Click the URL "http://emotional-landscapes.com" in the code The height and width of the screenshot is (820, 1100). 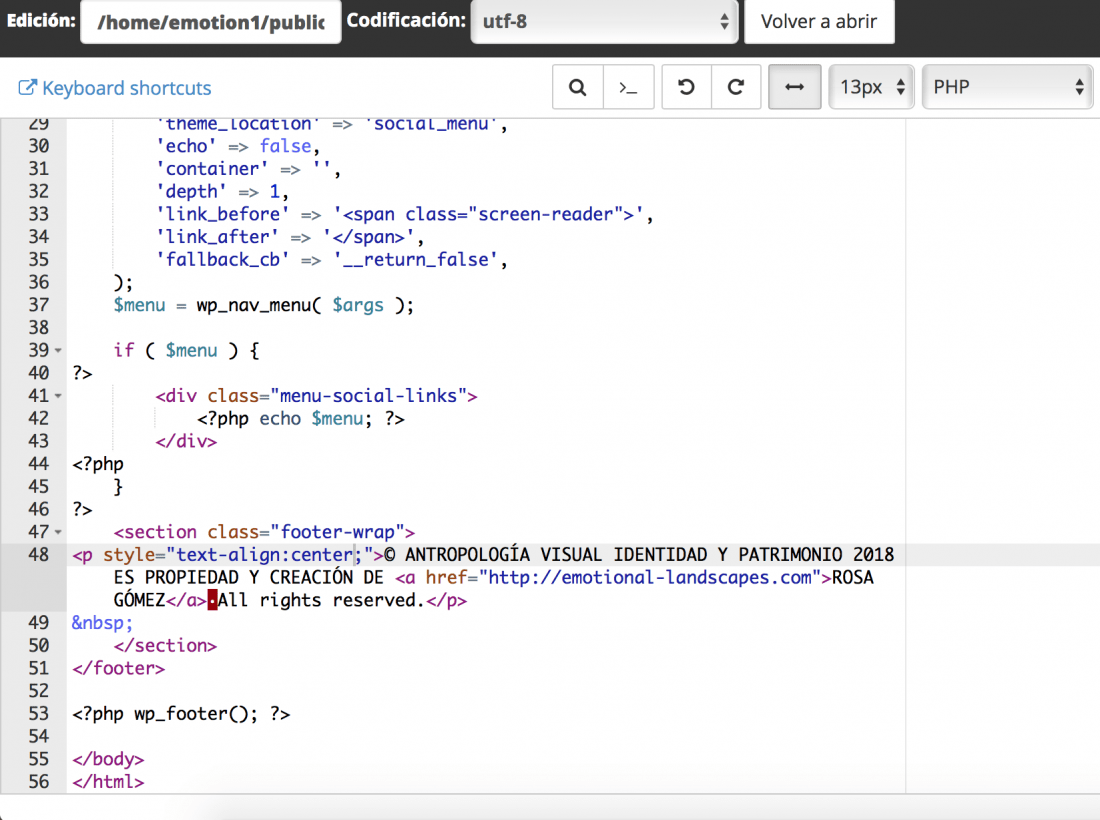(x=650, y=577)
